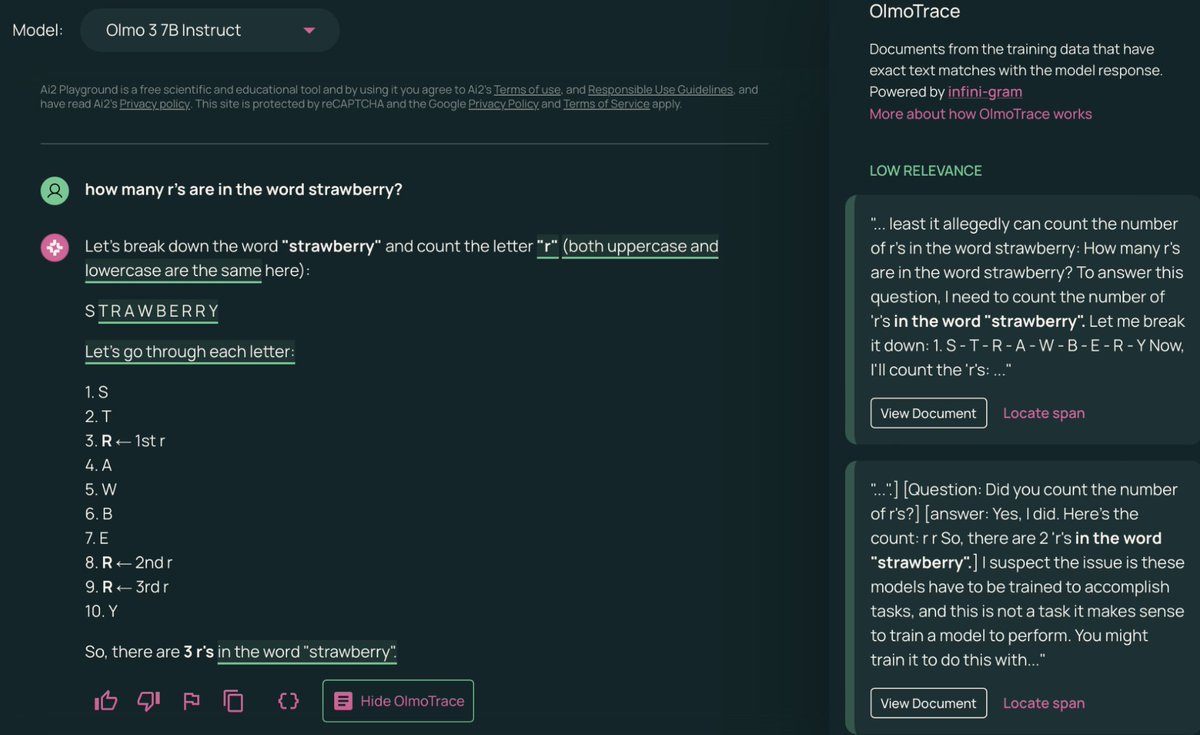Image resolution: width=1200 pixels, height=735 pixels.
Task: Click the OlmoTrace panel title
Action: click(x=914, y=12)
